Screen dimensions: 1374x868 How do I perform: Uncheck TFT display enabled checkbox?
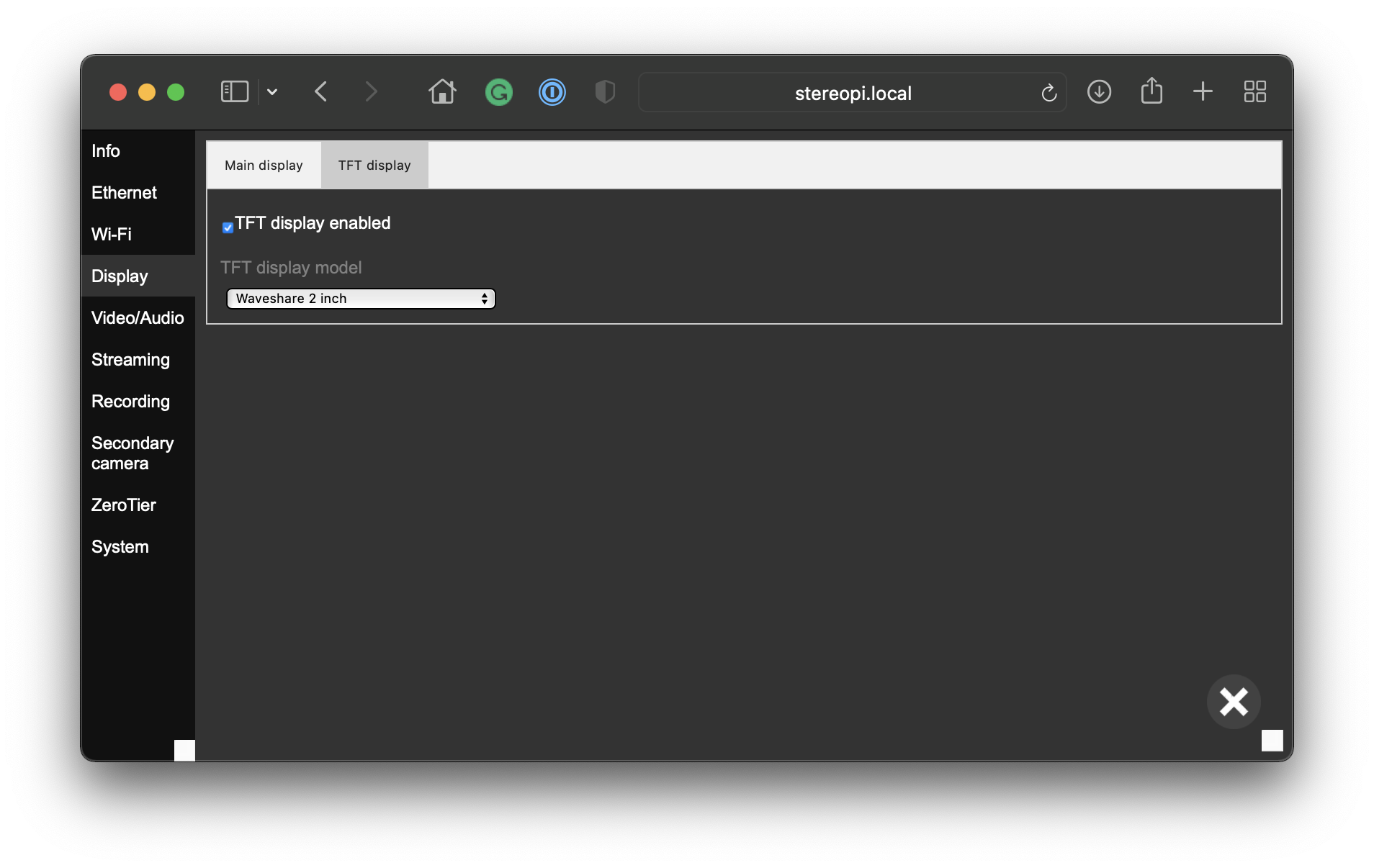[x=228, y=227]
